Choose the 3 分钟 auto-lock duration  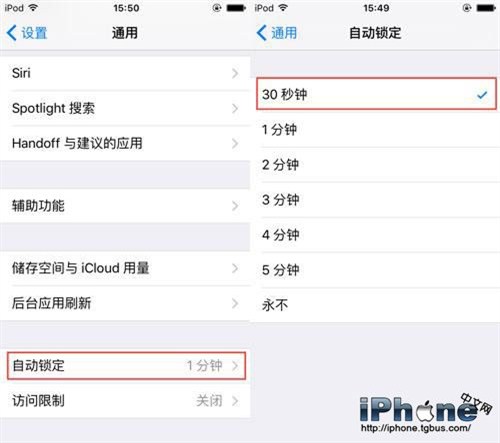(377, 200)
